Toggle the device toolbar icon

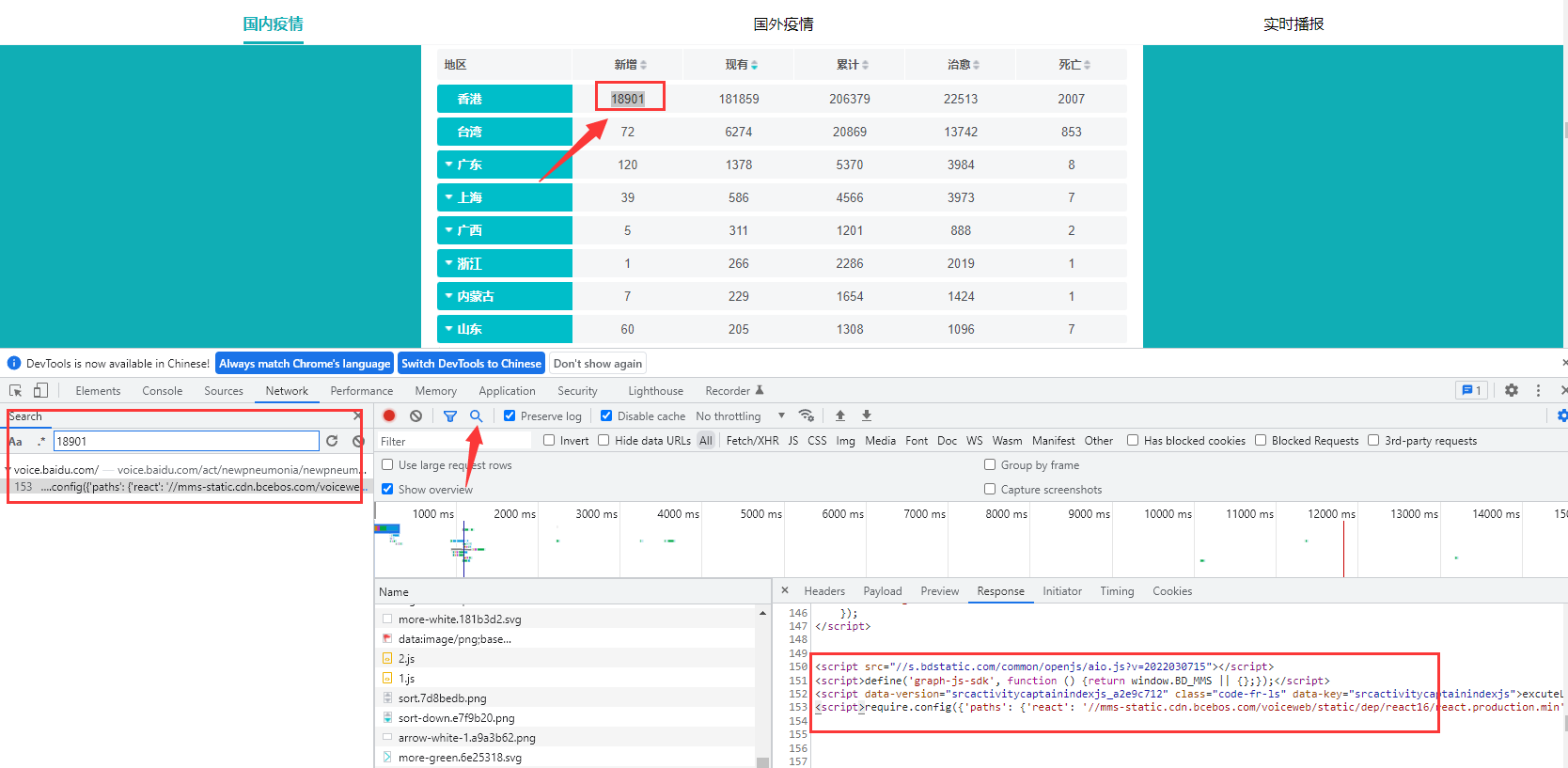(x=40, y=390)
